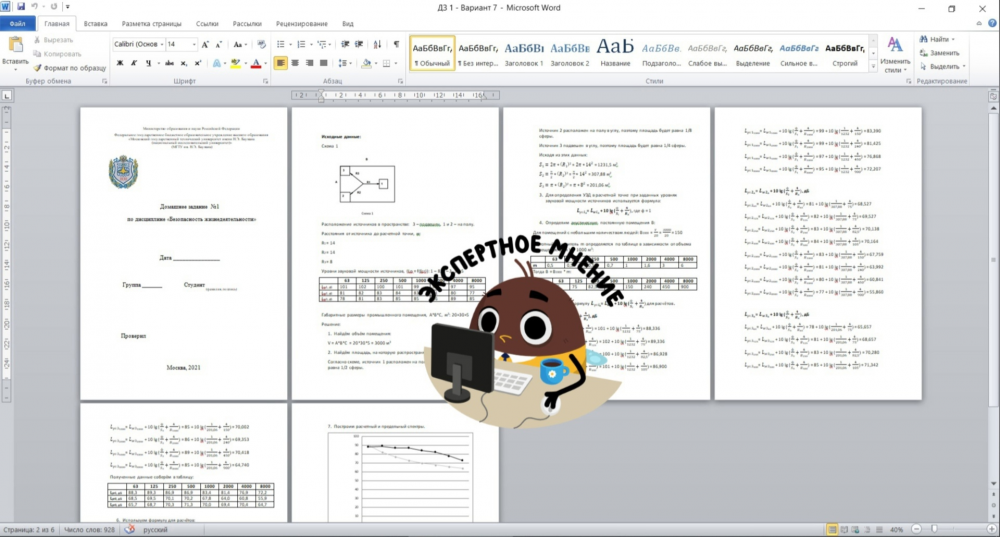
Task: Click the bulleted list icon
Action: pyautogui.click(x=282, y=44)
